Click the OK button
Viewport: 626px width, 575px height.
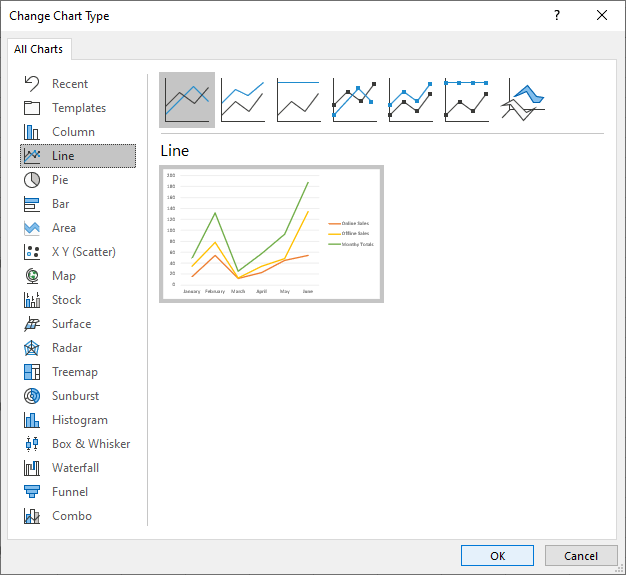click(x=497, y=556)
